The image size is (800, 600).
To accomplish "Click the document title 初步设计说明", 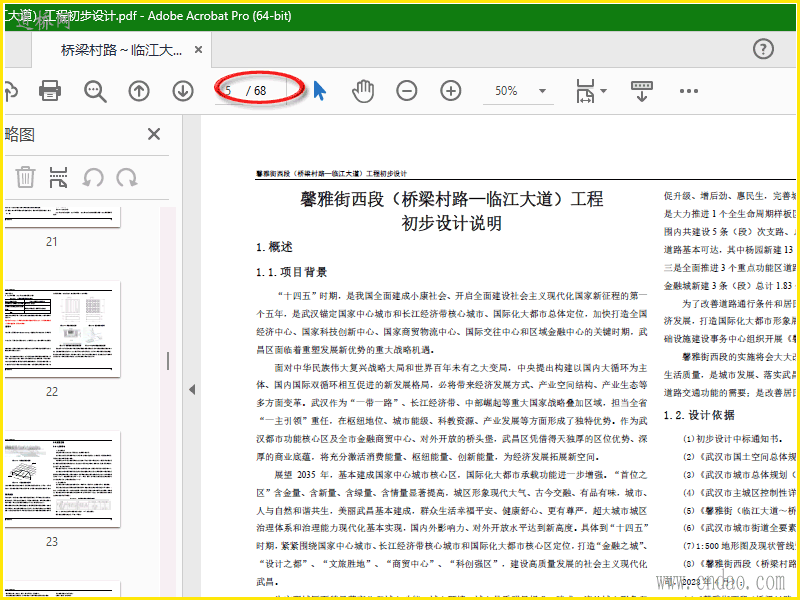I will (452, 223).
